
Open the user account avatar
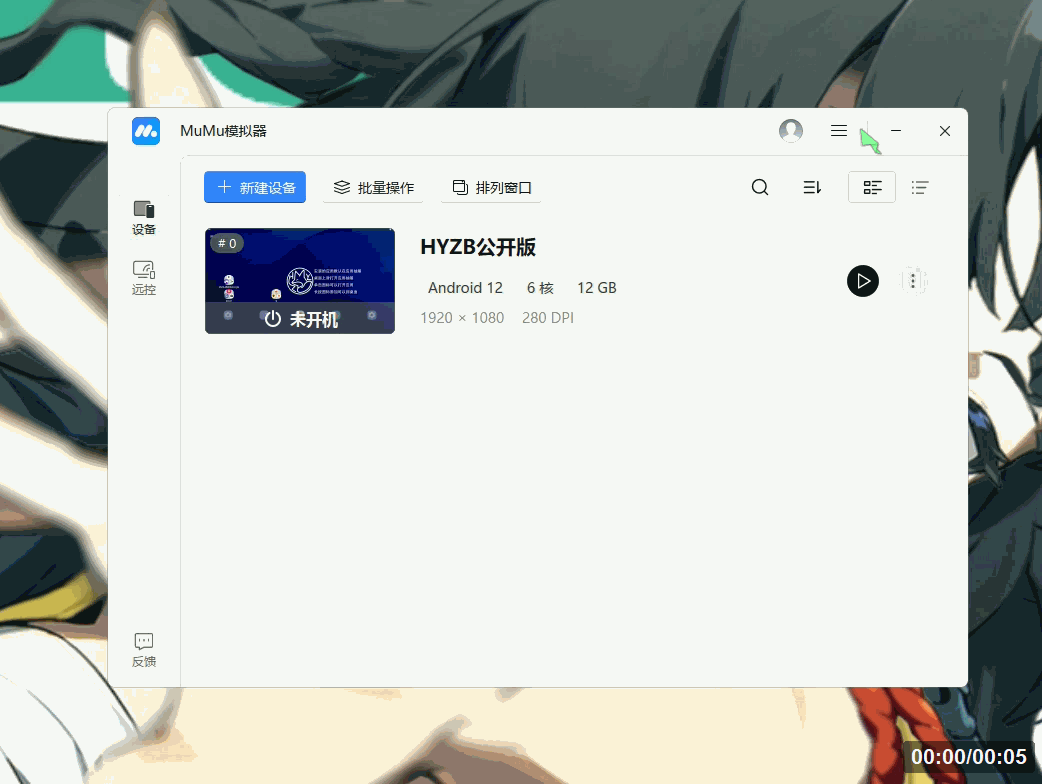pos(791,131)
